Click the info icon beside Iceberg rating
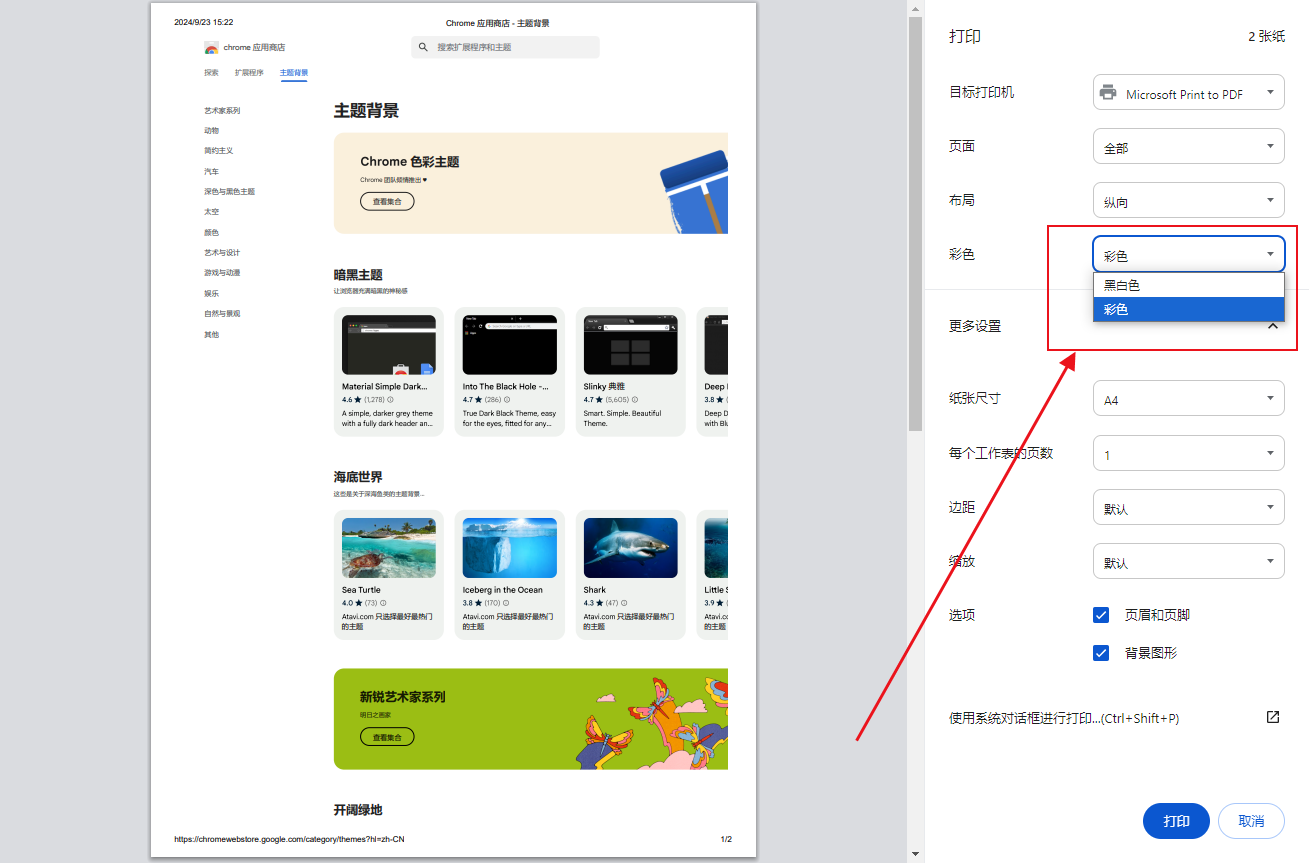 (507, 603)
